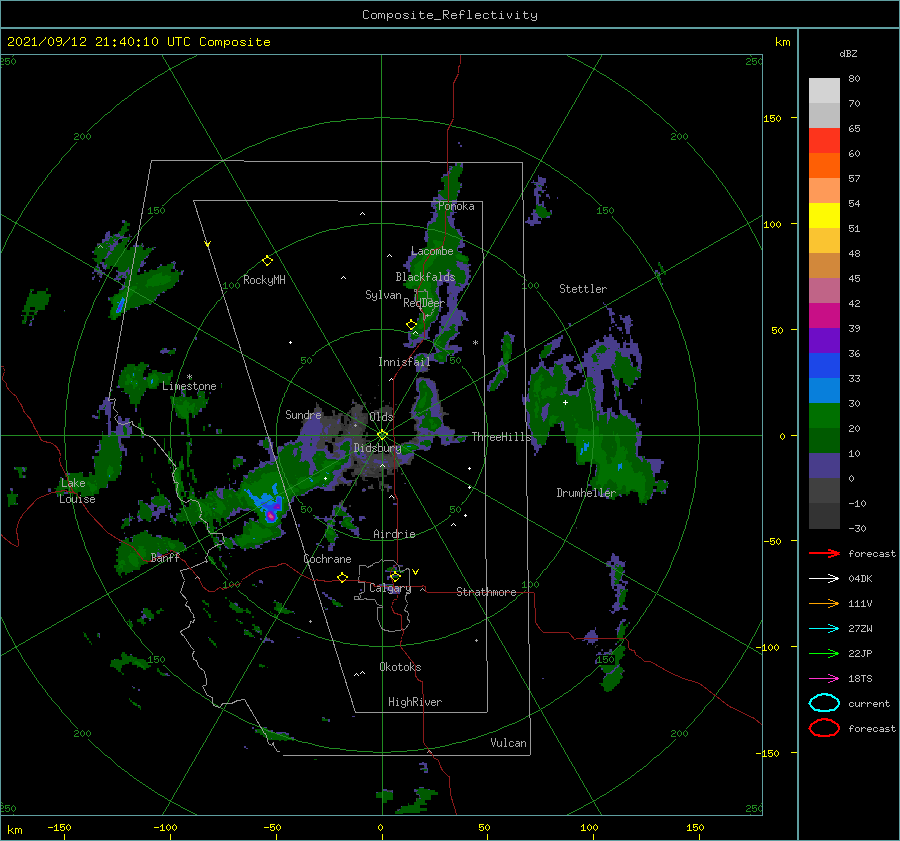Select the bright orange swatch between 60 and 57
The image size is (900, 841).
[824, 166]
